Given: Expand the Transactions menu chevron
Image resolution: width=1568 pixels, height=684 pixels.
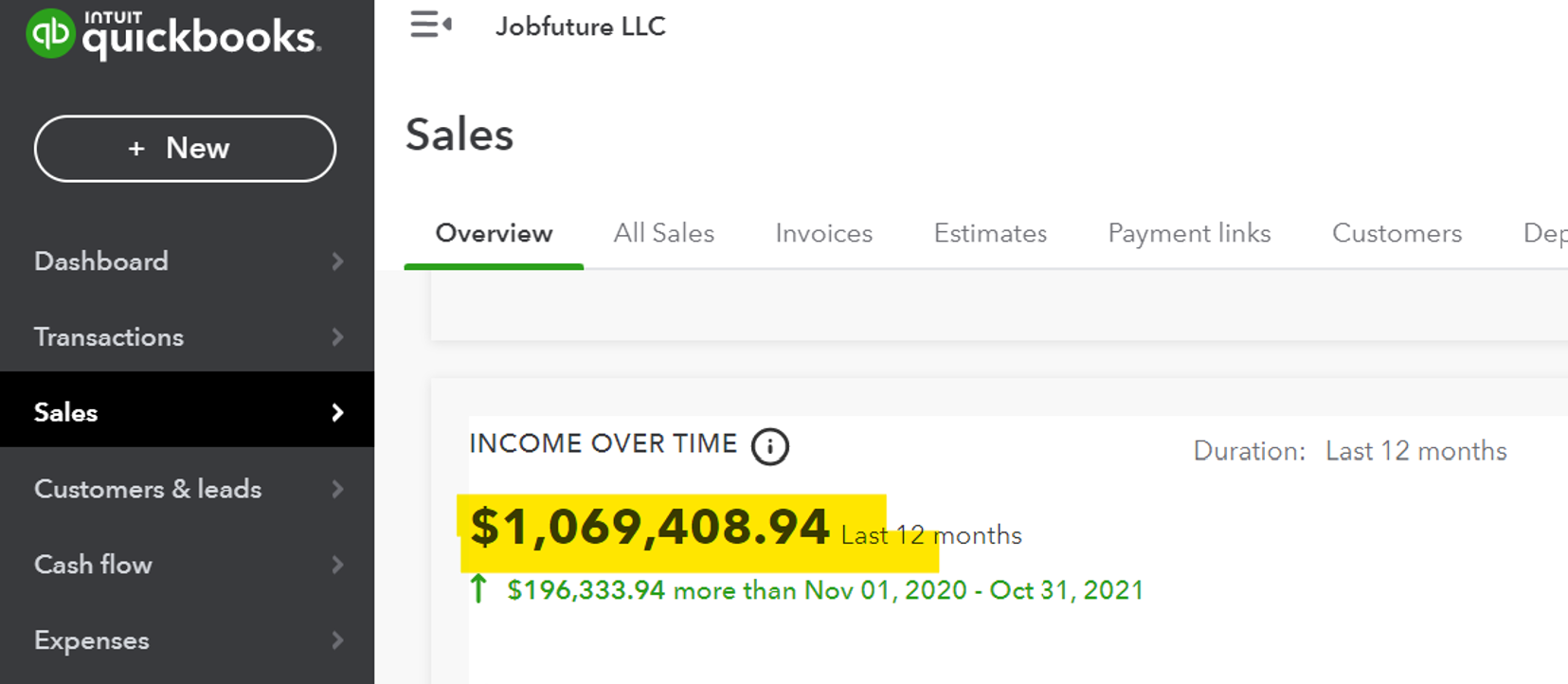Looking at the screenshot, I should (337, 337).
